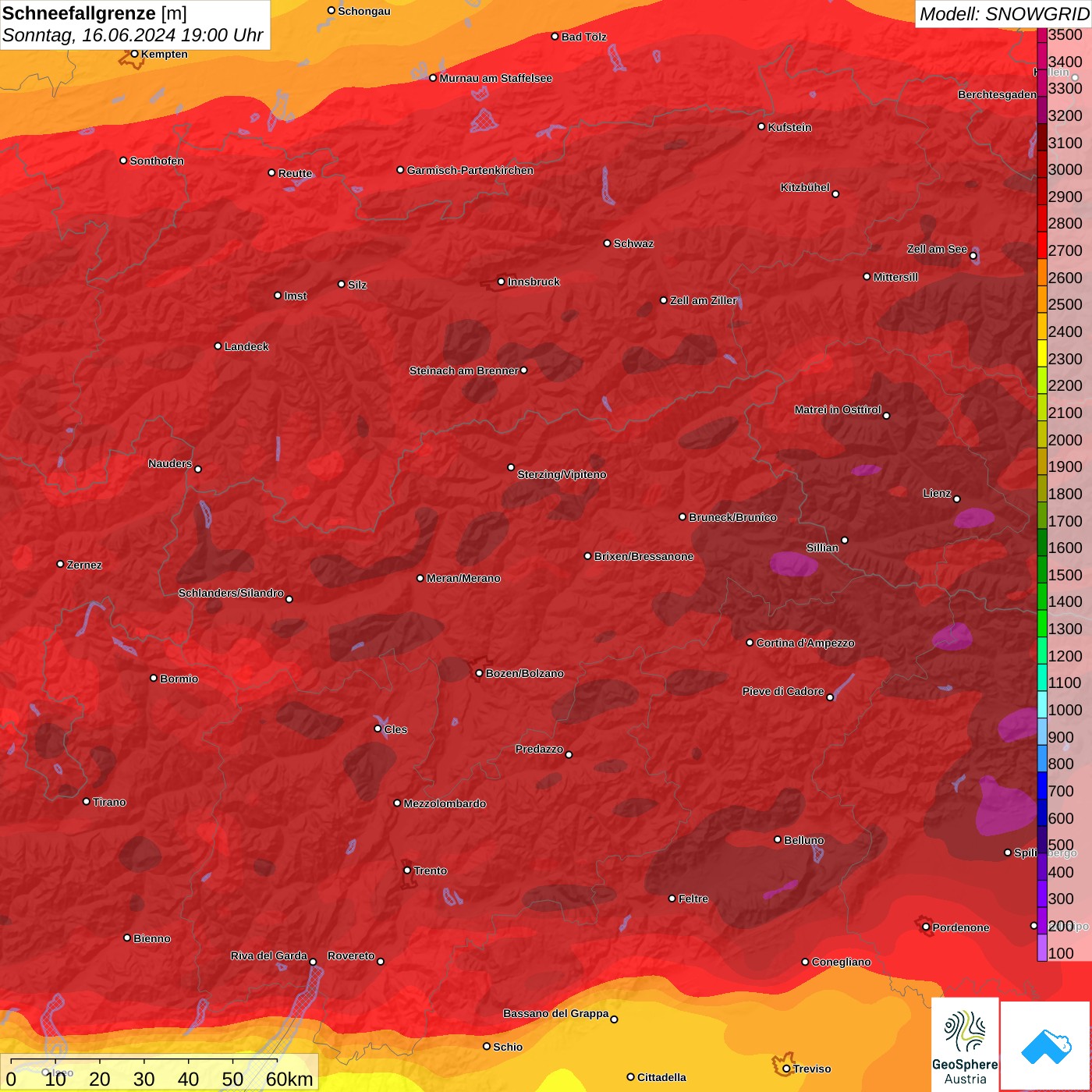This screenshot has height=1092, width=1092.
Task: Click the 'Steinach am Brenner' label
Action: [x=464, y=370]
